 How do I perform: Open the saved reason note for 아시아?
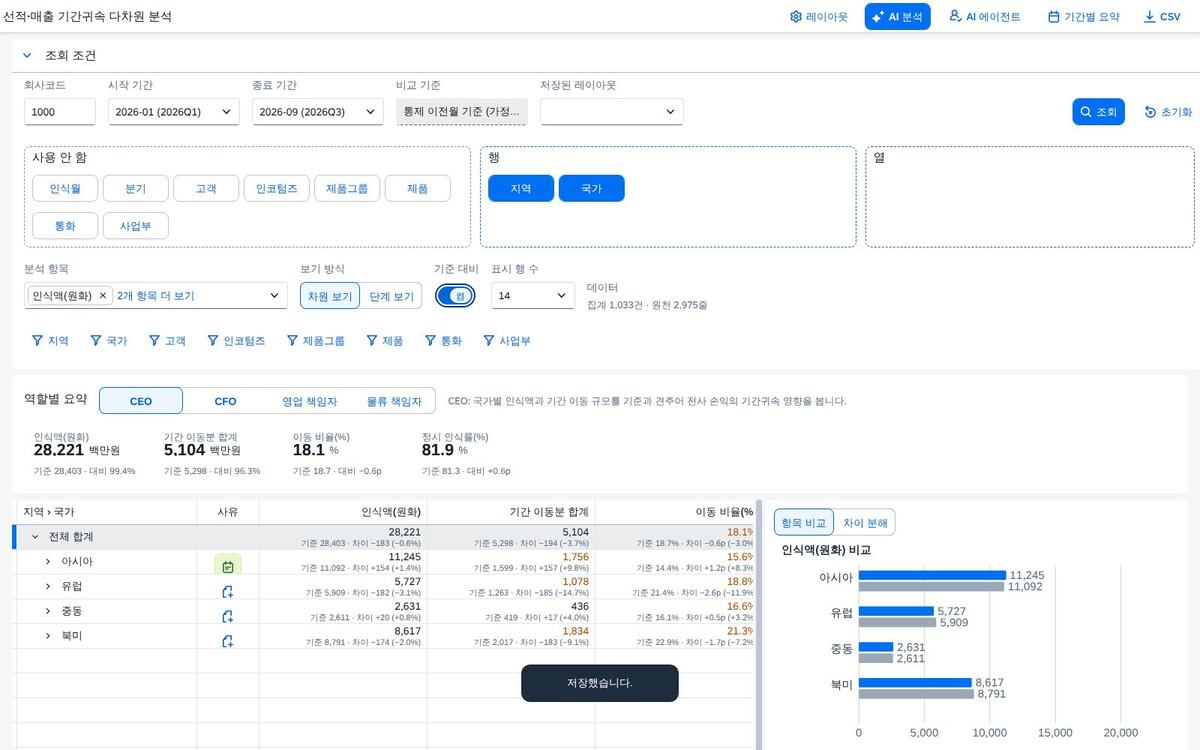point(228,567)
